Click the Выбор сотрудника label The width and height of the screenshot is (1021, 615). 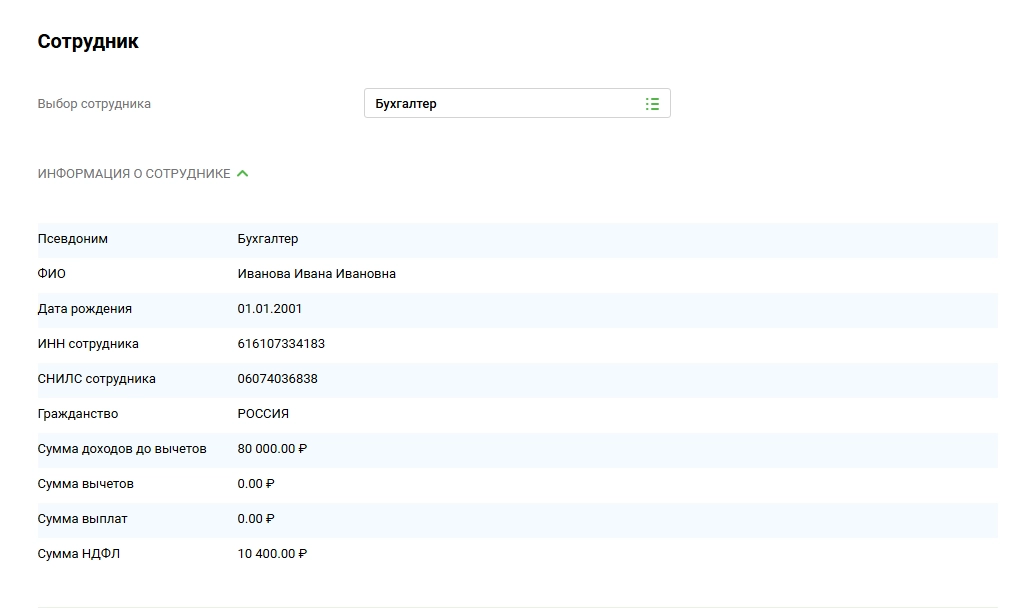(94, 104)
